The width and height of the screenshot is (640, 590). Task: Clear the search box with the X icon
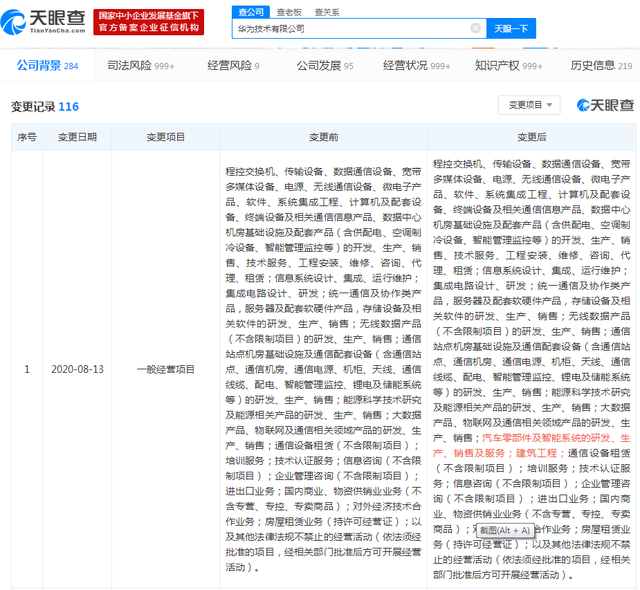tap(475, 29)
